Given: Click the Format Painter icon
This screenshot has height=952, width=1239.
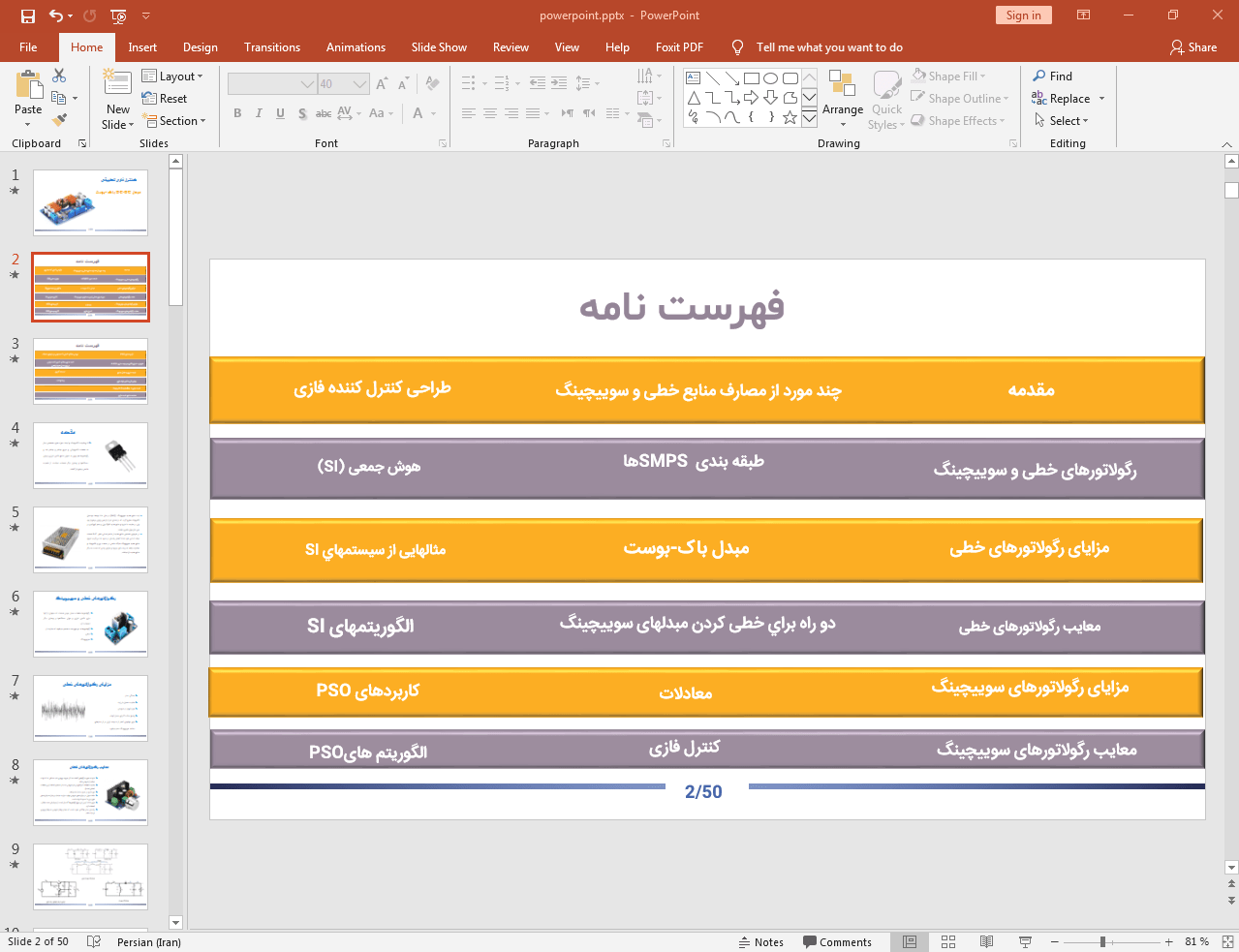Looking at the screenshot, I should click(59, 120).
